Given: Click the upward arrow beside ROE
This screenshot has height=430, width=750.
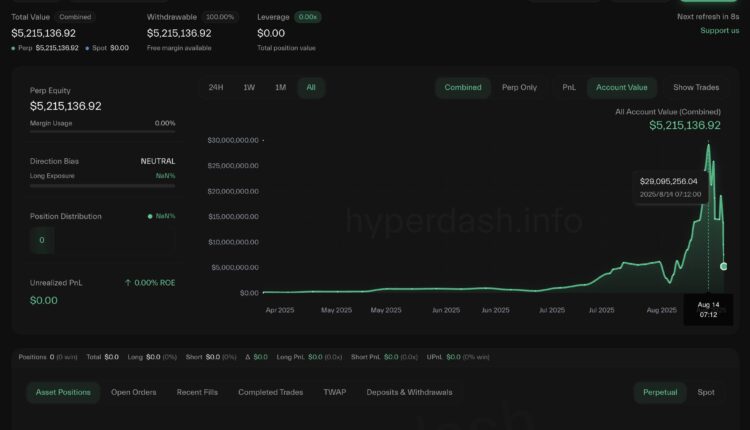Looking at the screenshot, I should click(126, 283).
